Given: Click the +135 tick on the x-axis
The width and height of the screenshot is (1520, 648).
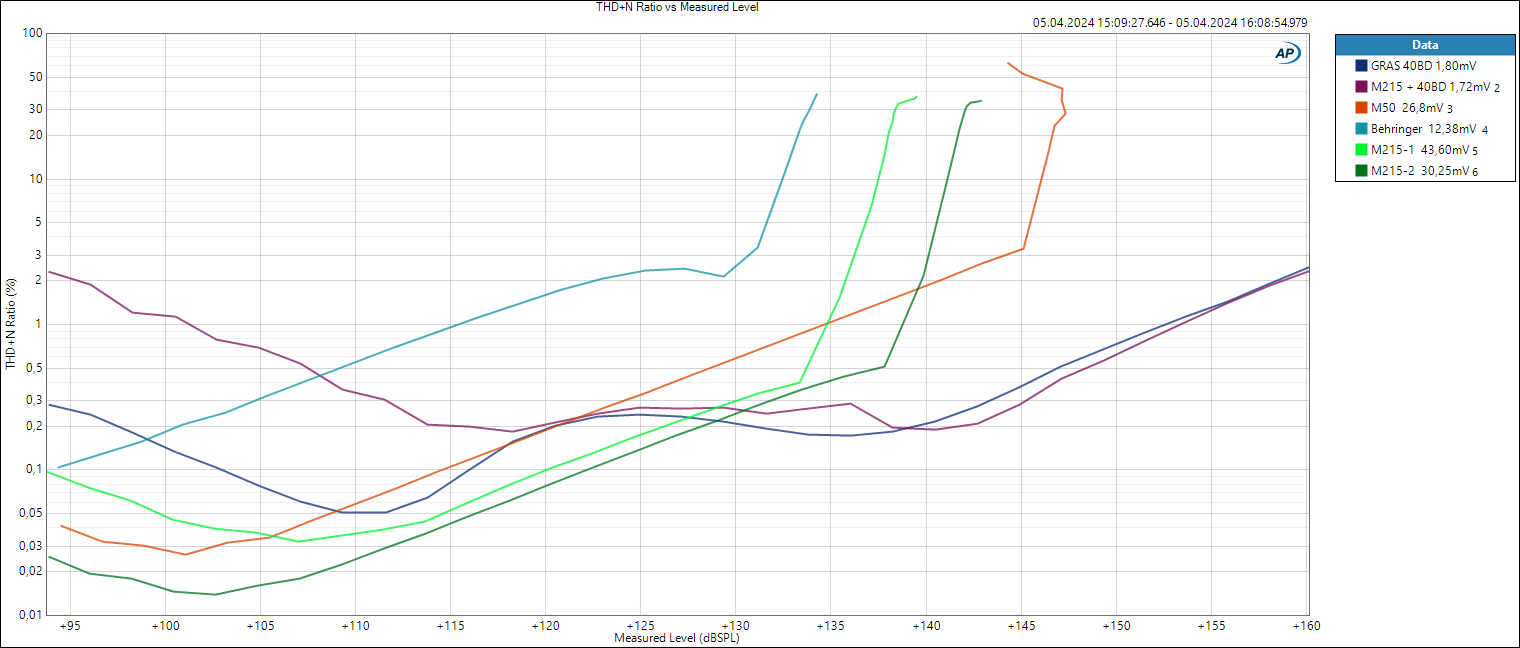Looking at the screenshot, I should point(831,626).
